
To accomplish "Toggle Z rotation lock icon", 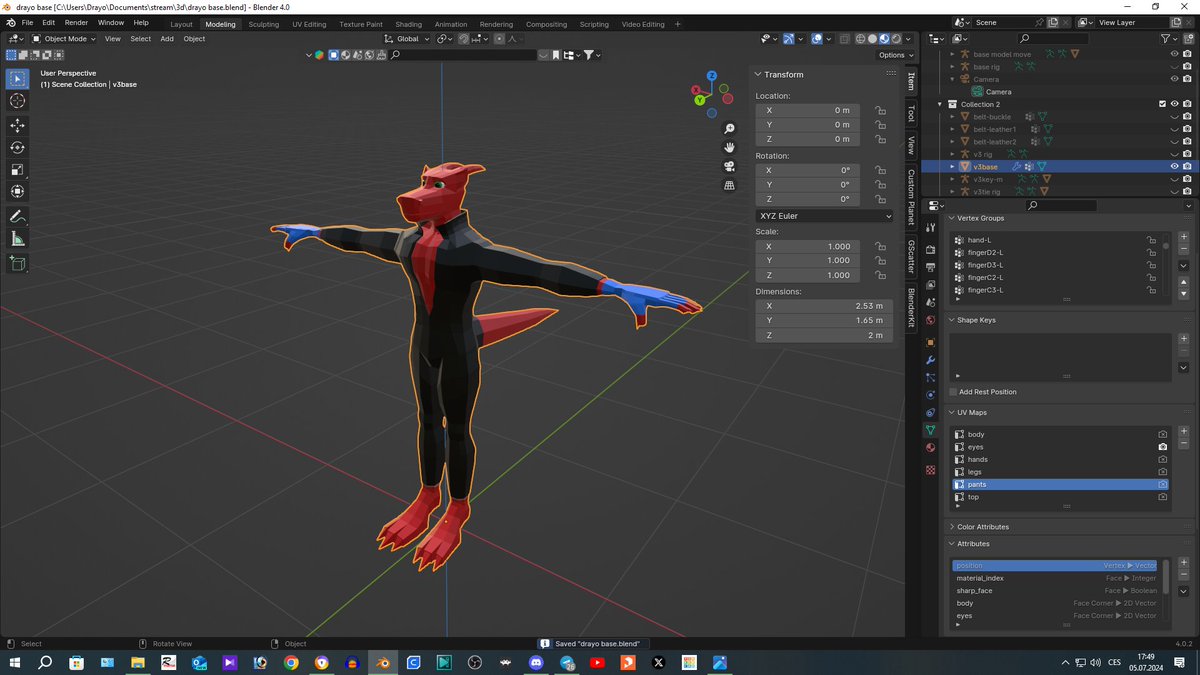I will click(x=880, y=199).
